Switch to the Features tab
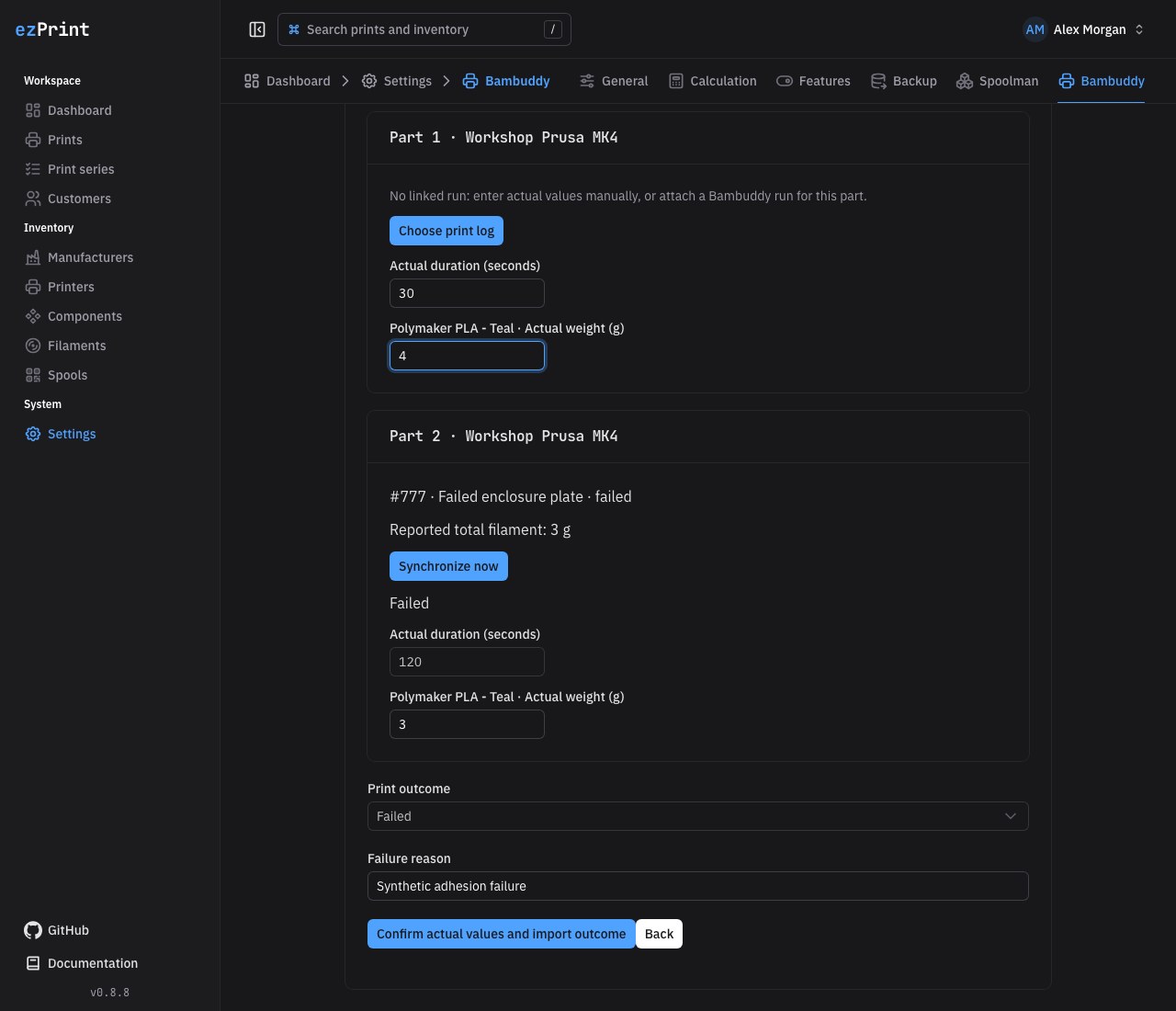Image resolution: width=1176 pixels, height=1011 pixels. tap(813, 81)
